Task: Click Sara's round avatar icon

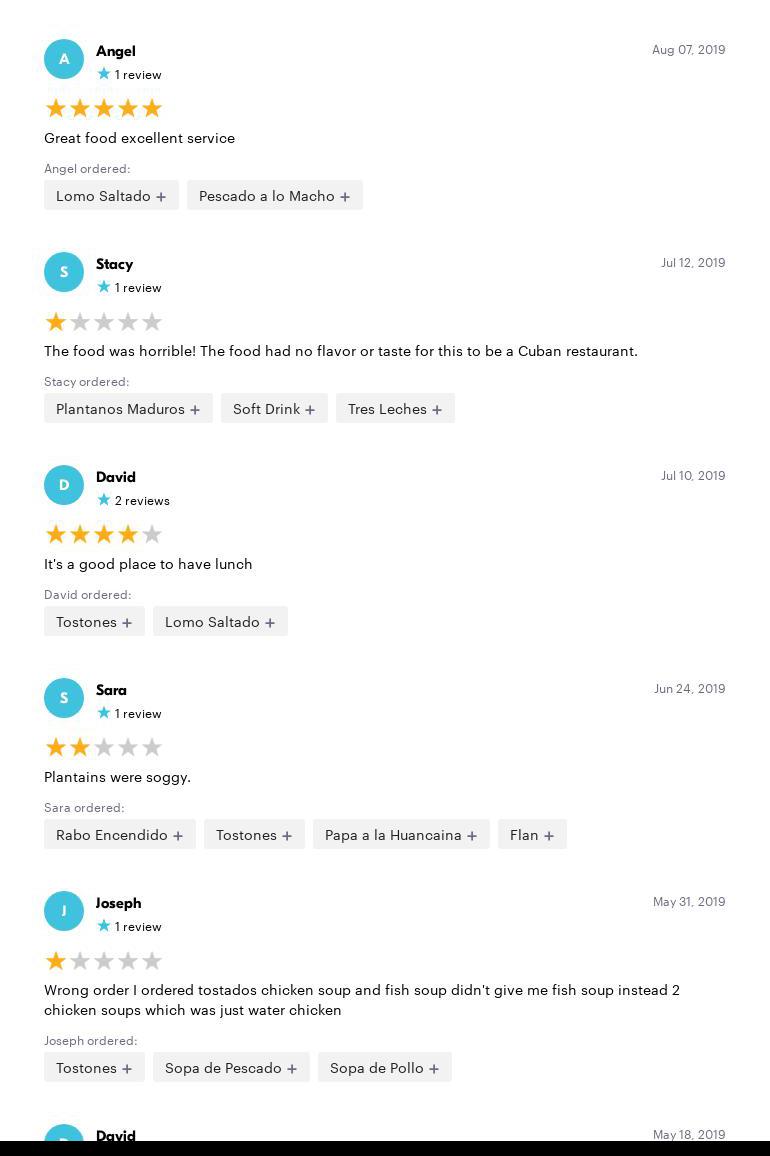Action: 64,698
